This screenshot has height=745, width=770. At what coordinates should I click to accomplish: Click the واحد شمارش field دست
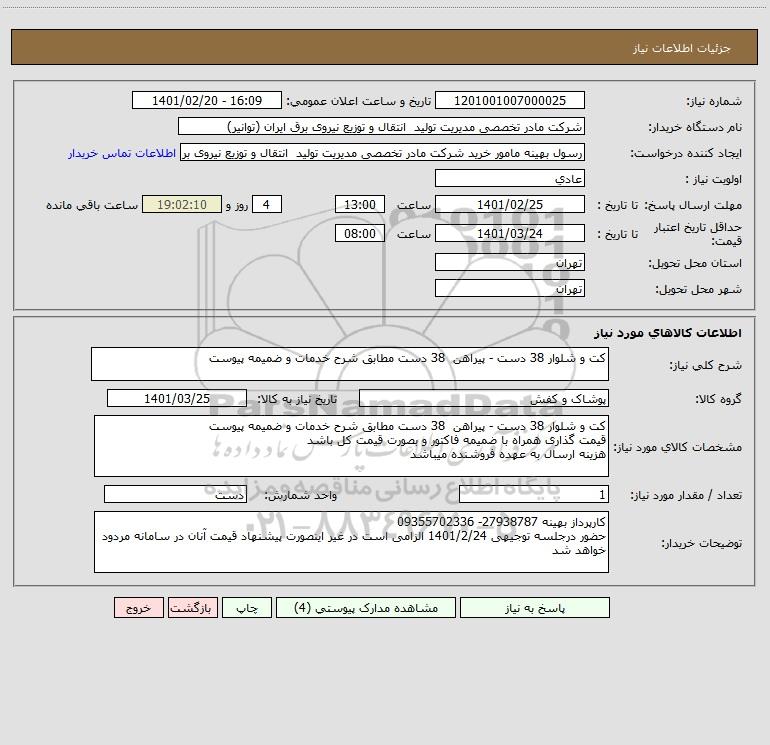[175, 494]
